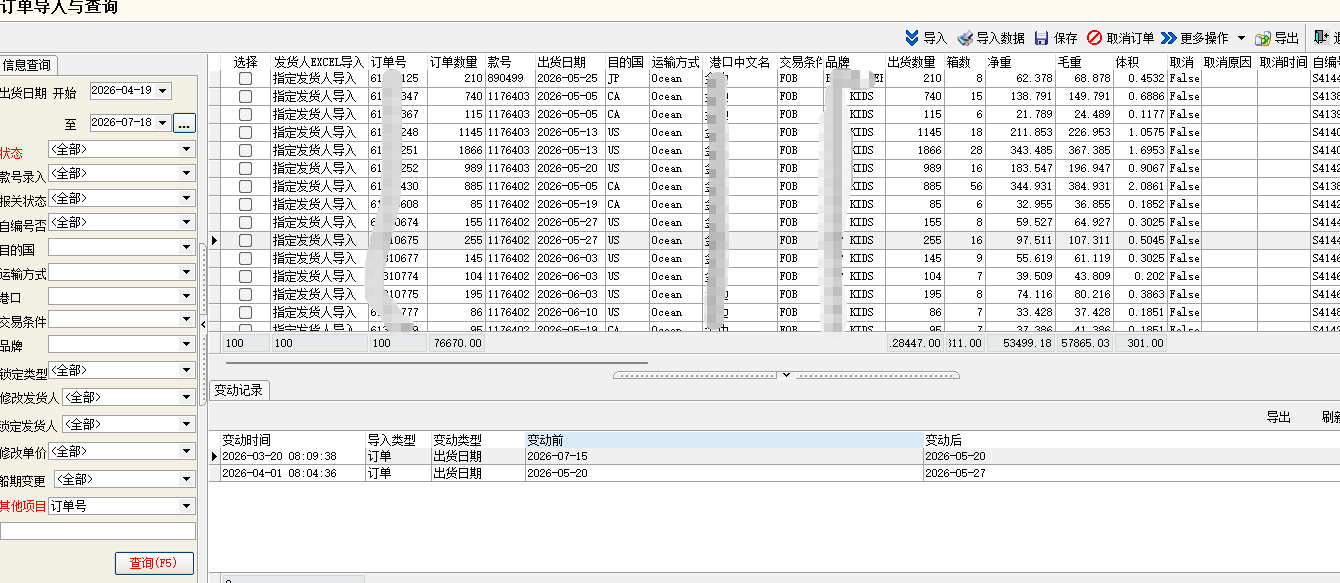Expand the 运输方式 transport mode dropdown

click(x=187, y=272)
